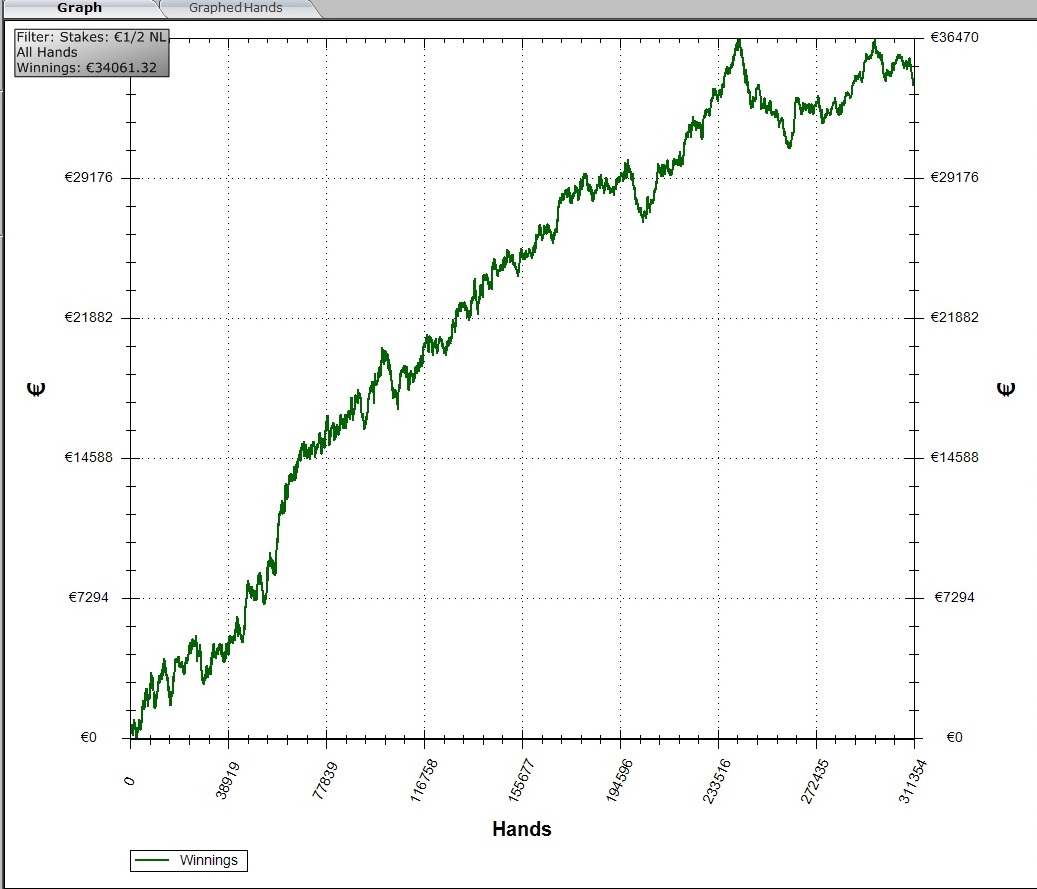This screenshot has width=1037, height=889.
Task: Click the Winnings legend label text
Action: coord(208,860)
